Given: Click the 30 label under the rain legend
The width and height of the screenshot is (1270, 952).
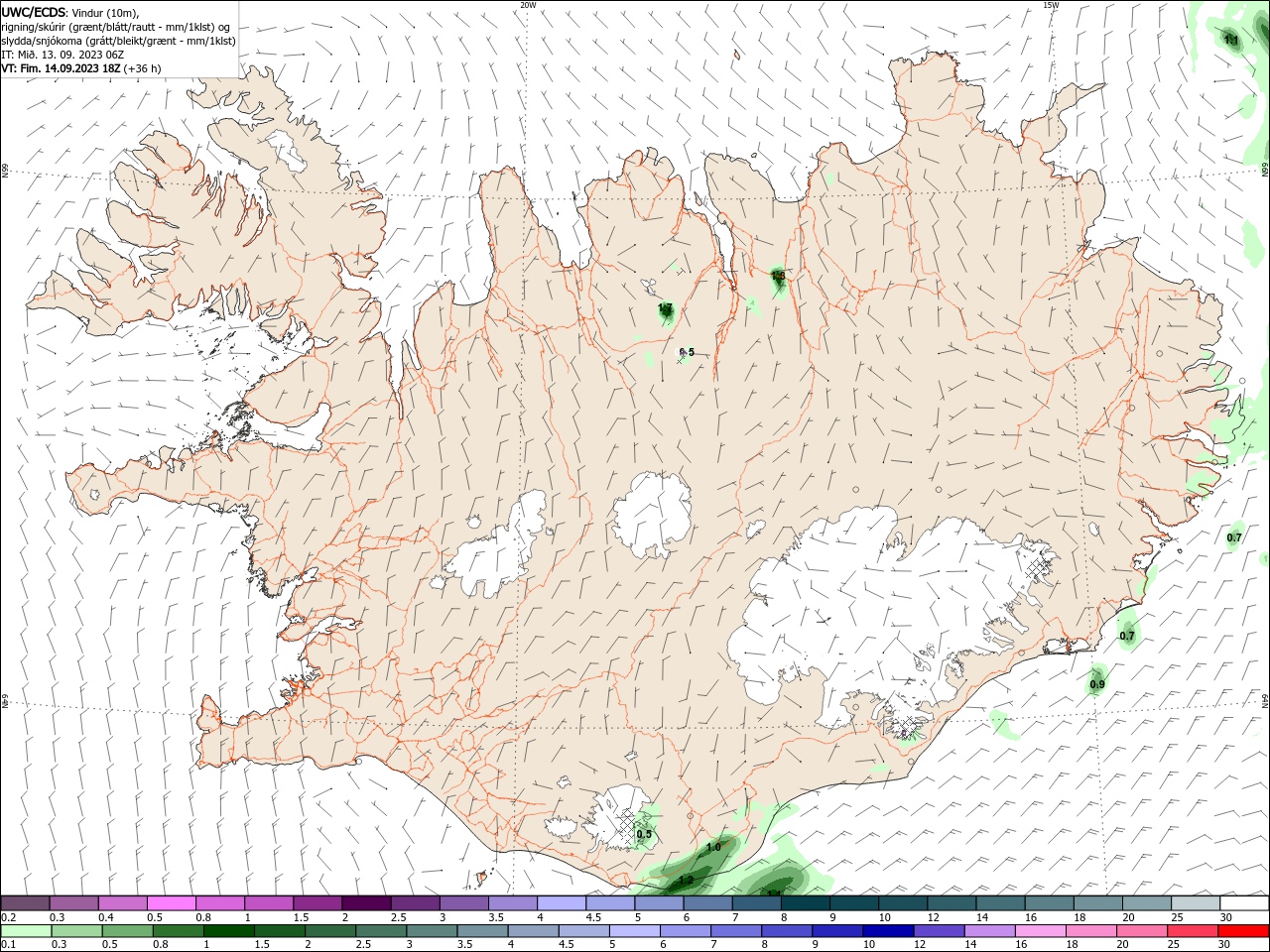Looking at the screenshot, I should (x=1226, y=945).
